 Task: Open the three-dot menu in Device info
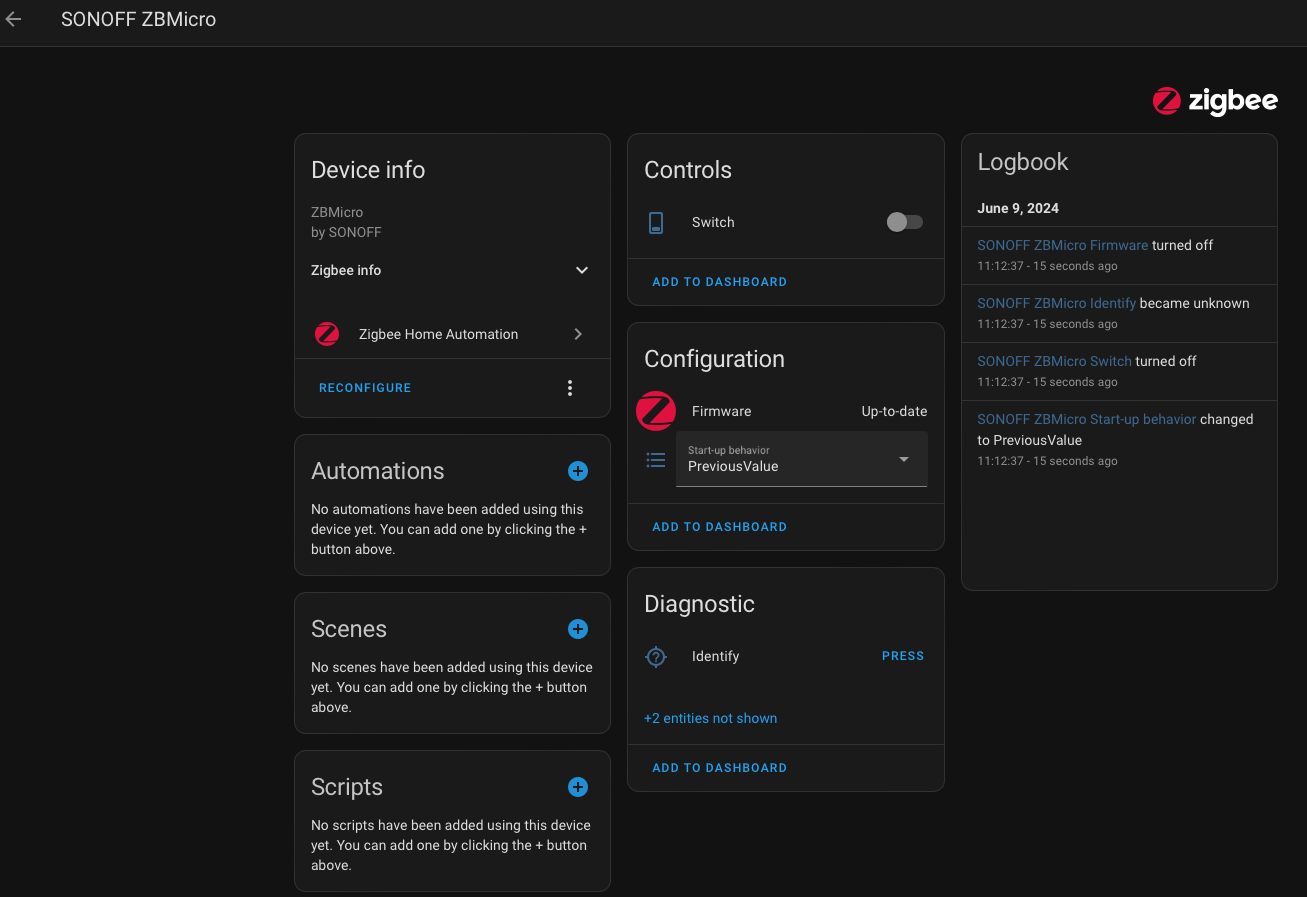click(x=570, y=388)
